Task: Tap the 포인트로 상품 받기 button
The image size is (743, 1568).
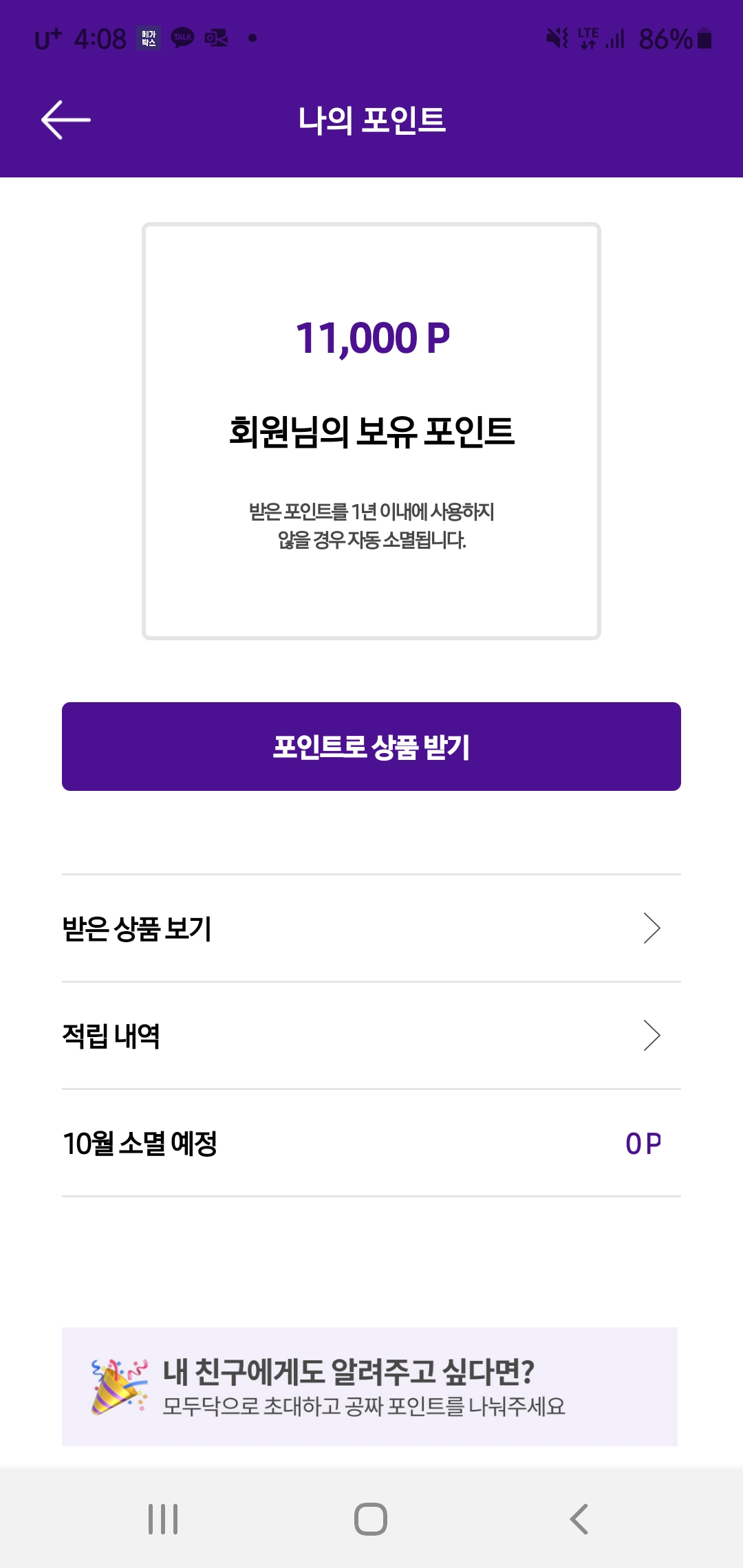Action: pos(371,747)
